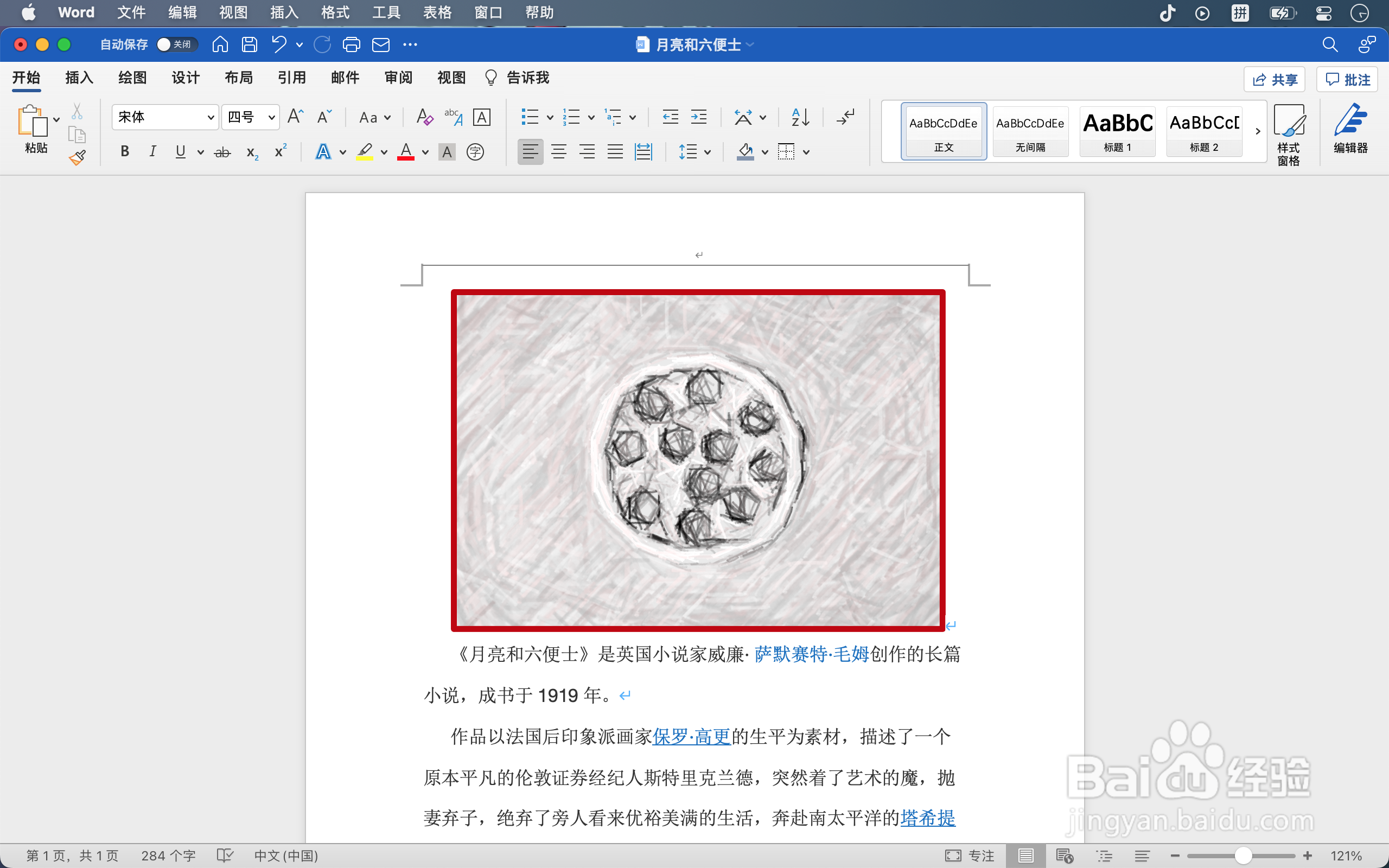This screenshot has height=868, width=1389.
Task: Open the phonetic guide icon
Action: click(x=454, y=117)
